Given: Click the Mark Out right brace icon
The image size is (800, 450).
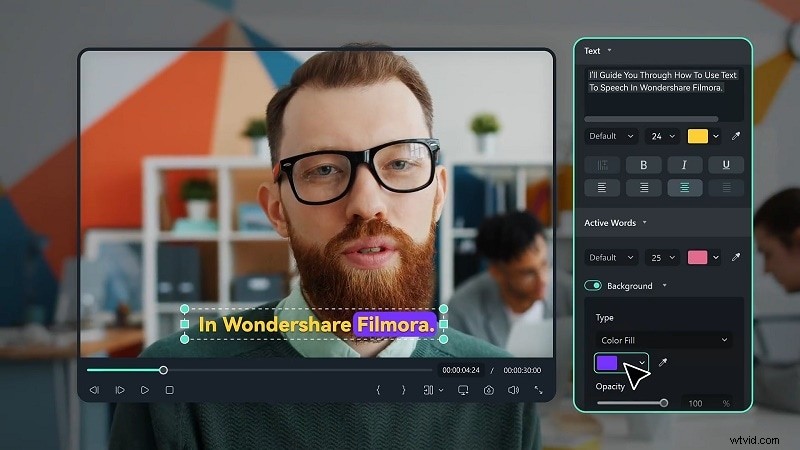Looking at the screenshot, I should [403, 390].
